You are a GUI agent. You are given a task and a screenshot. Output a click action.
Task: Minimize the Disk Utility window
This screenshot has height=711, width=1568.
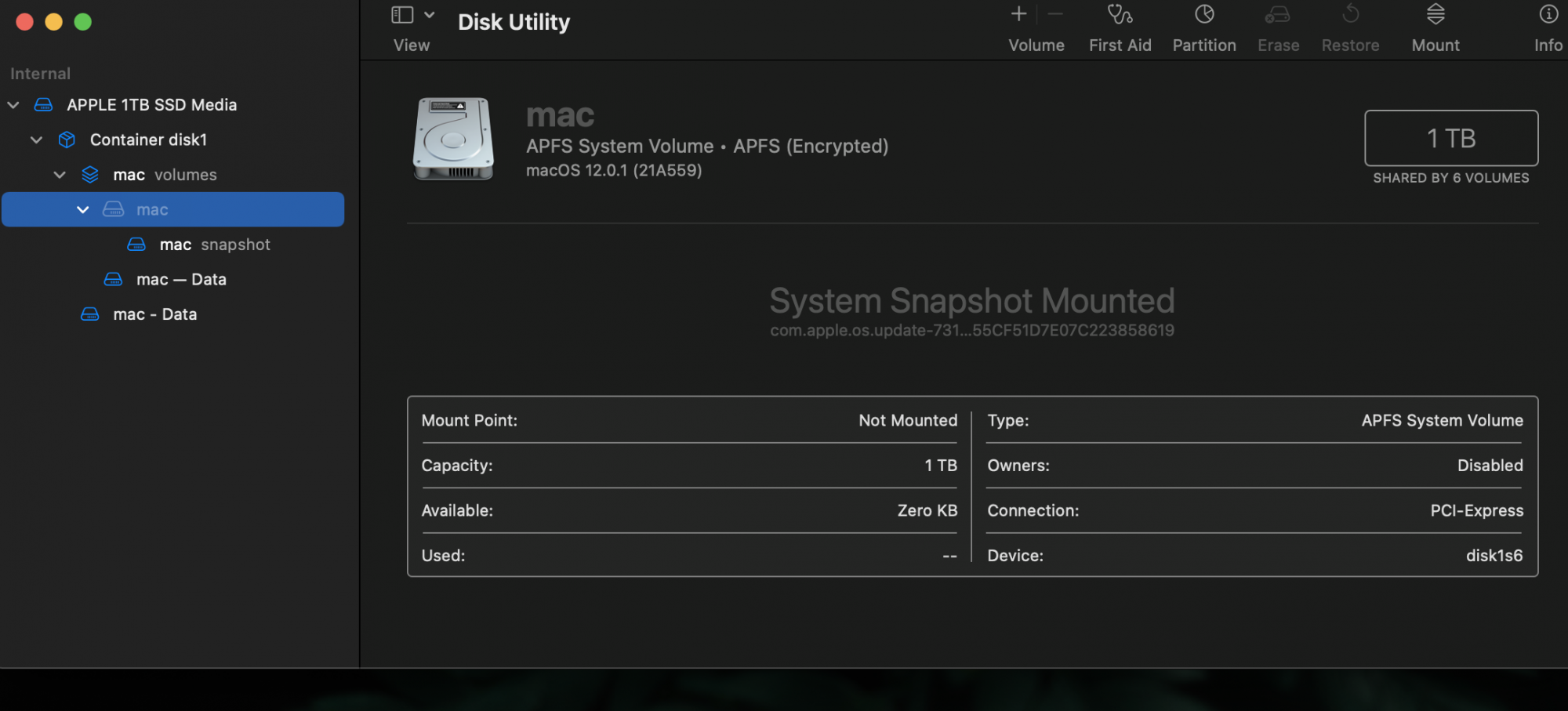(54, 22)
